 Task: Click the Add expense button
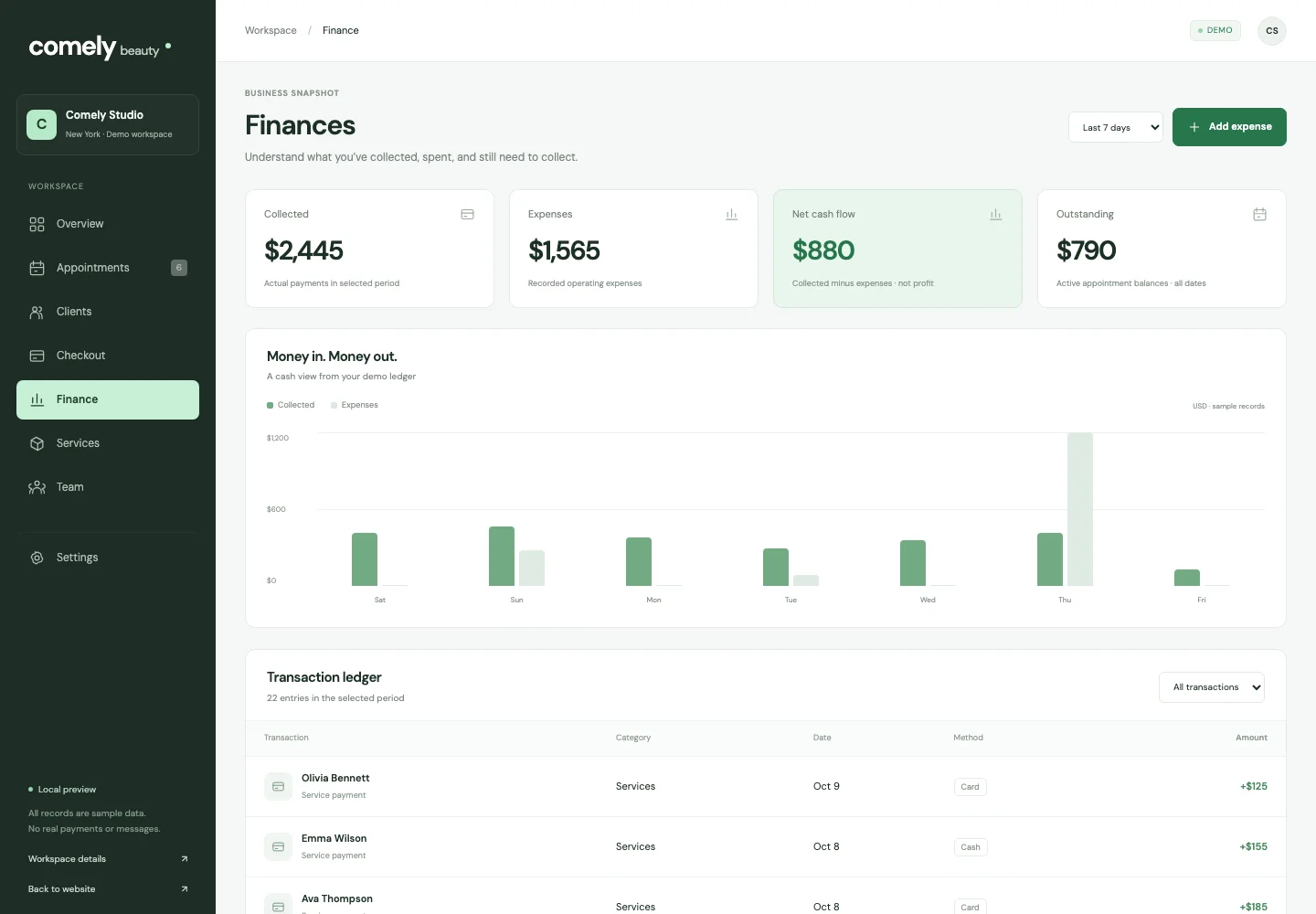point(1229,127)
